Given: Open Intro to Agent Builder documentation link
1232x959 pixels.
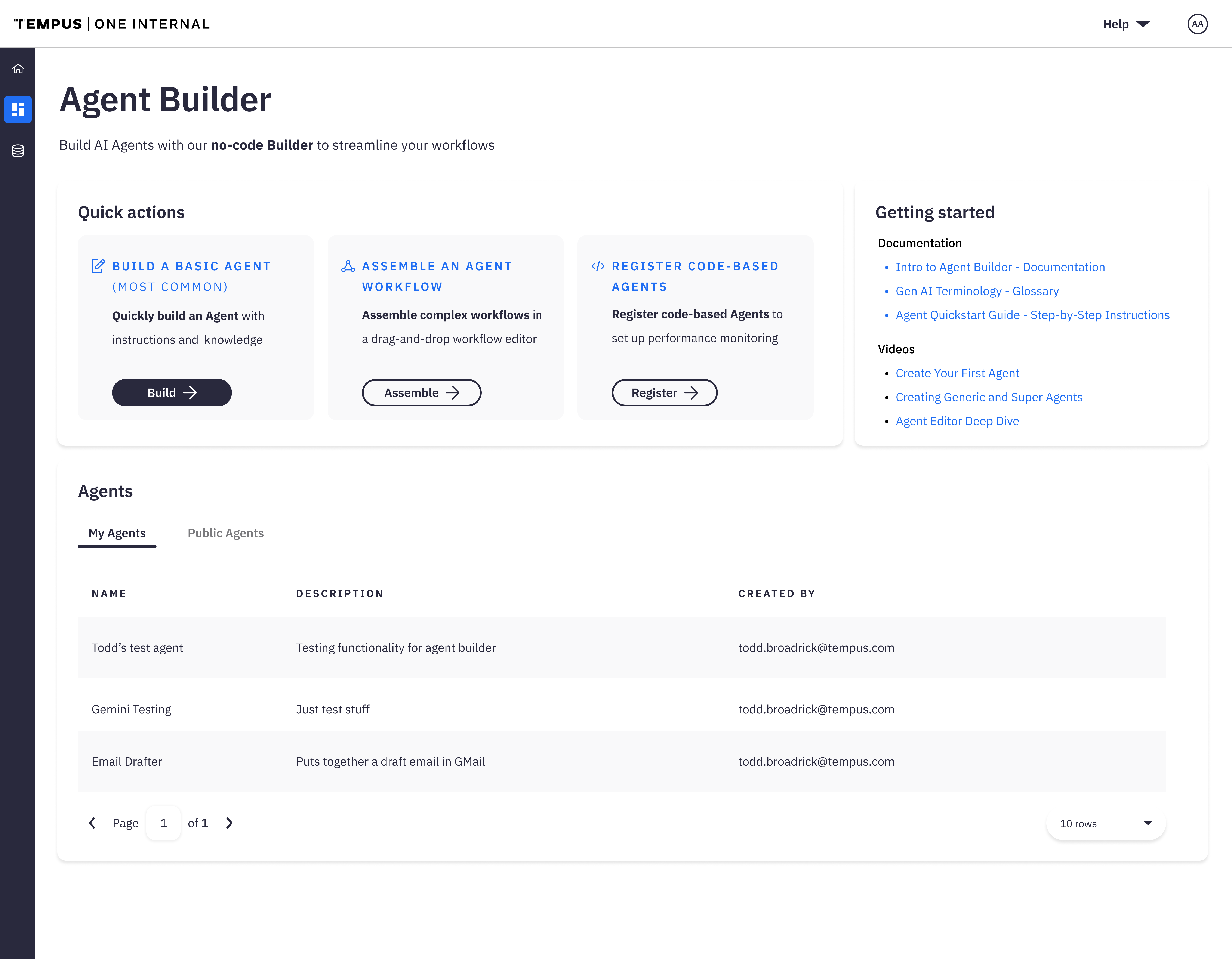Looking at the screenshot, I should [1000, 267].
